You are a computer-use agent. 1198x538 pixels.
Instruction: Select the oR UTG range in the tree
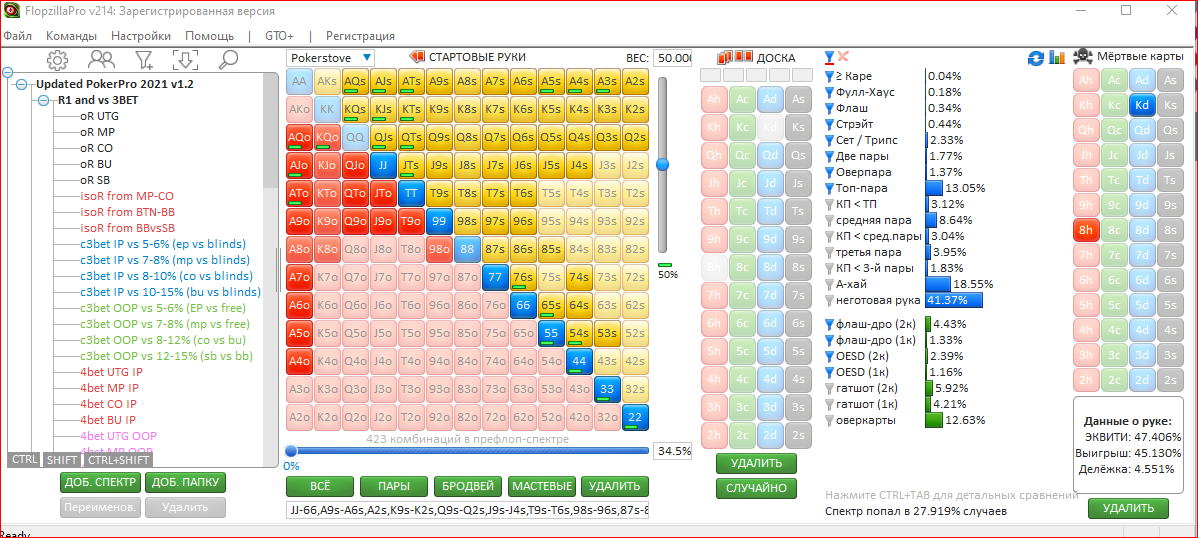(x=99, y=116)
